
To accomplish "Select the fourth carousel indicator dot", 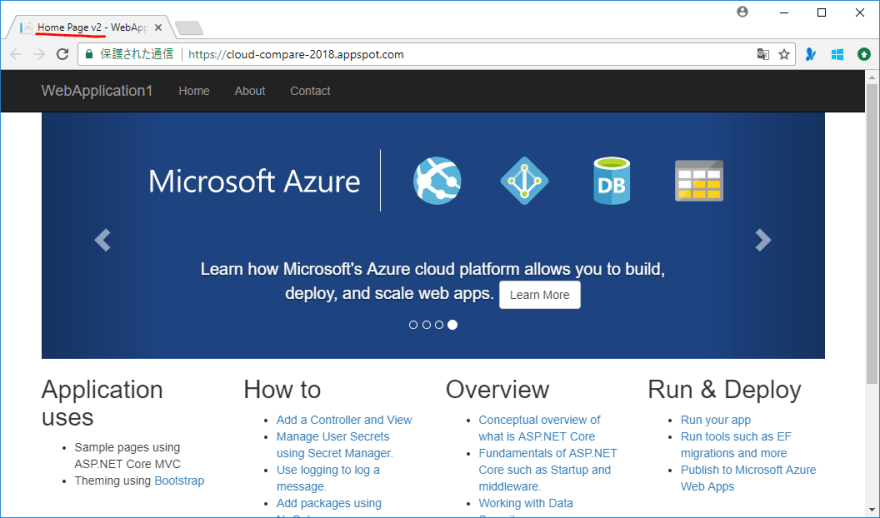I will (x=452, y=325).
